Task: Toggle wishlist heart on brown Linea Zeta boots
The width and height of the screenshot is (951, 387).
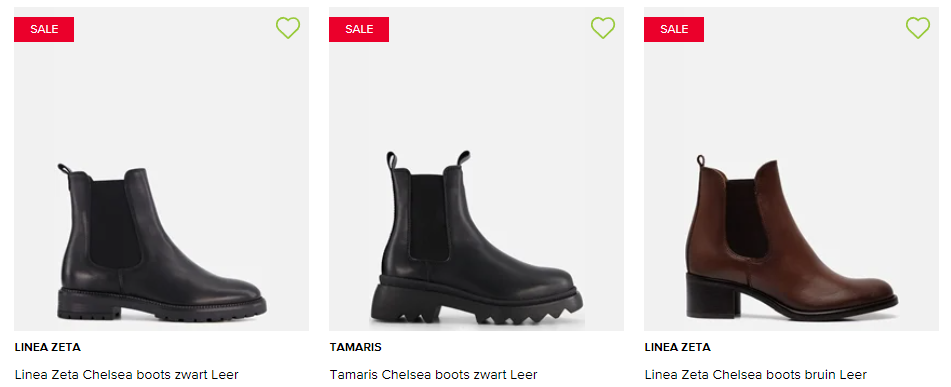Action: (x=918, y=28)
